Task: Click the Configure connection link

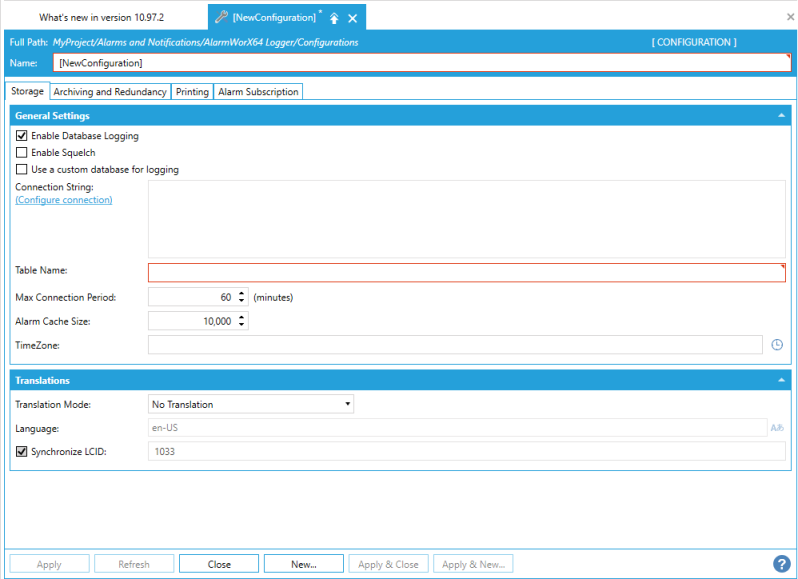Action: tap(64, 200)
